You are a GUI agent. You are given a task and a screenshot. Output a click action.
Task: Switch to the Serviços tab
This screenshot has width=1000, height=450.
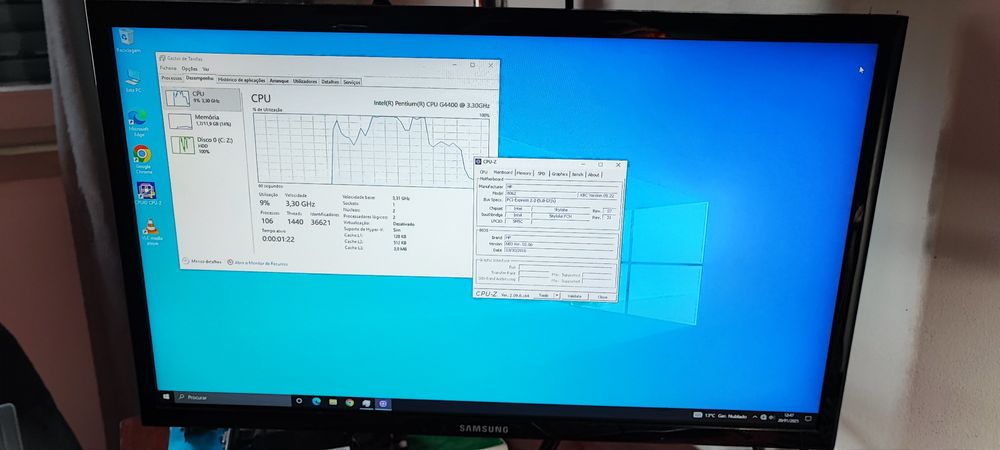pyautogui.click(x=351, y=82)
